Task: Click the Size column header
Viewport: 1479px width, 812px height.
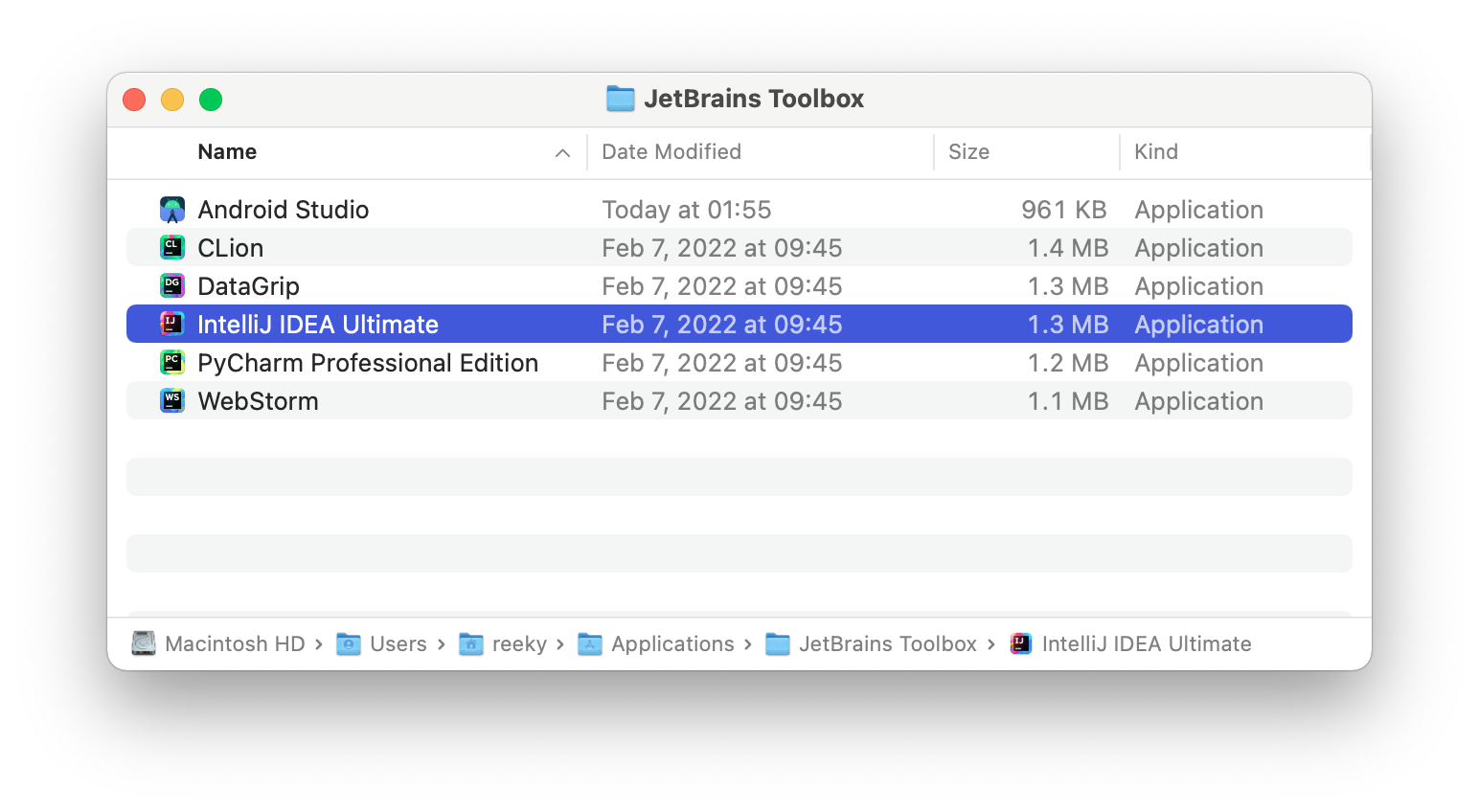Action: coord(968,151)
